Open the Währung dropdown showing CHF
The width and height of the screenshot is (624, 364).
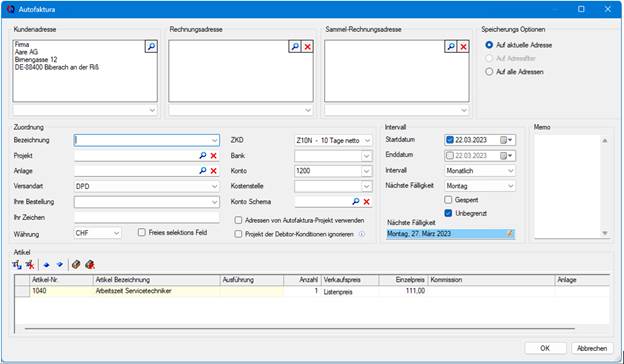117,233
